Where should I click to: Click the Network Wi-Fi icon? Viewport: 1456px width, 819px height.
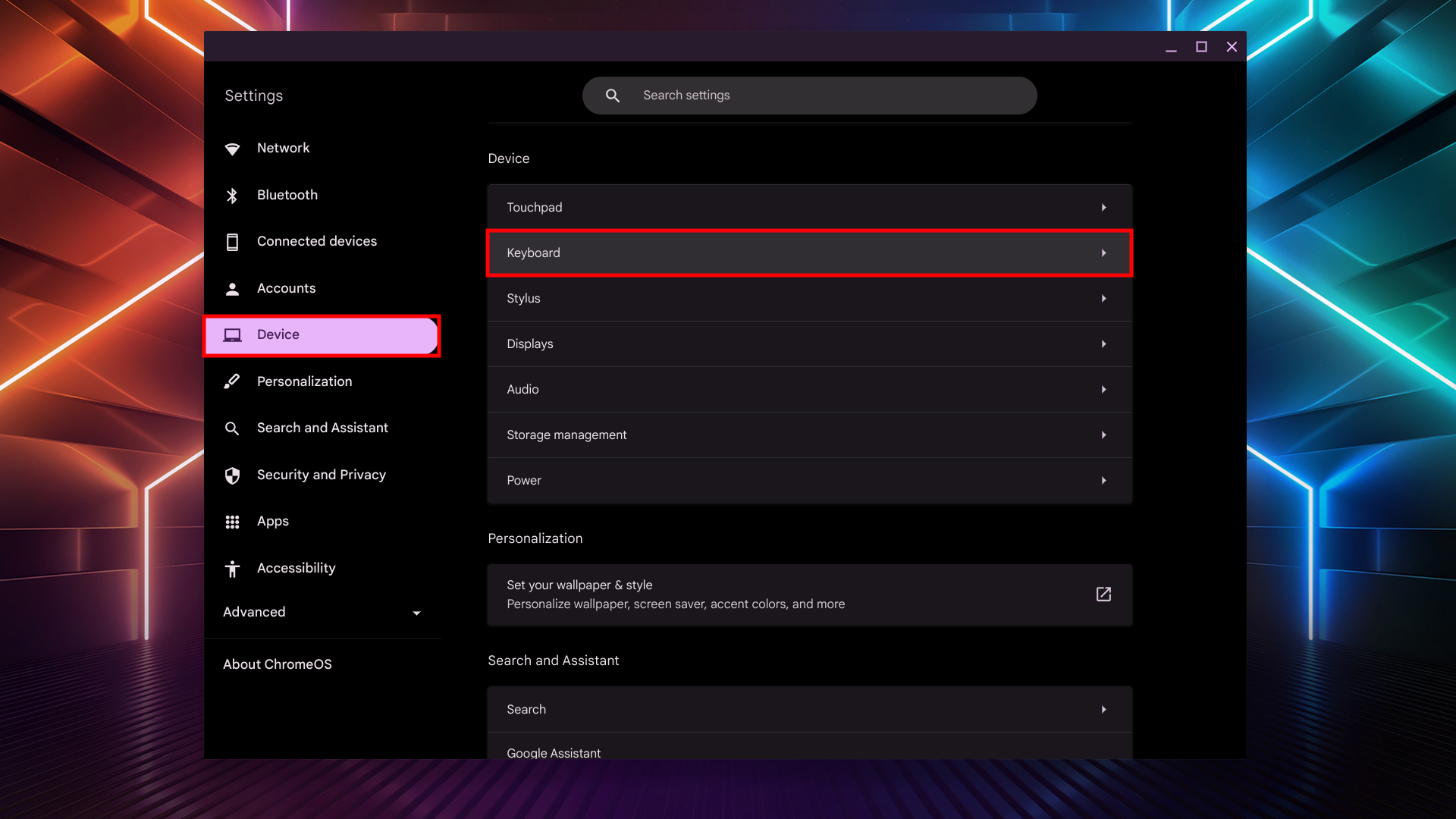(x=232, y=148)
